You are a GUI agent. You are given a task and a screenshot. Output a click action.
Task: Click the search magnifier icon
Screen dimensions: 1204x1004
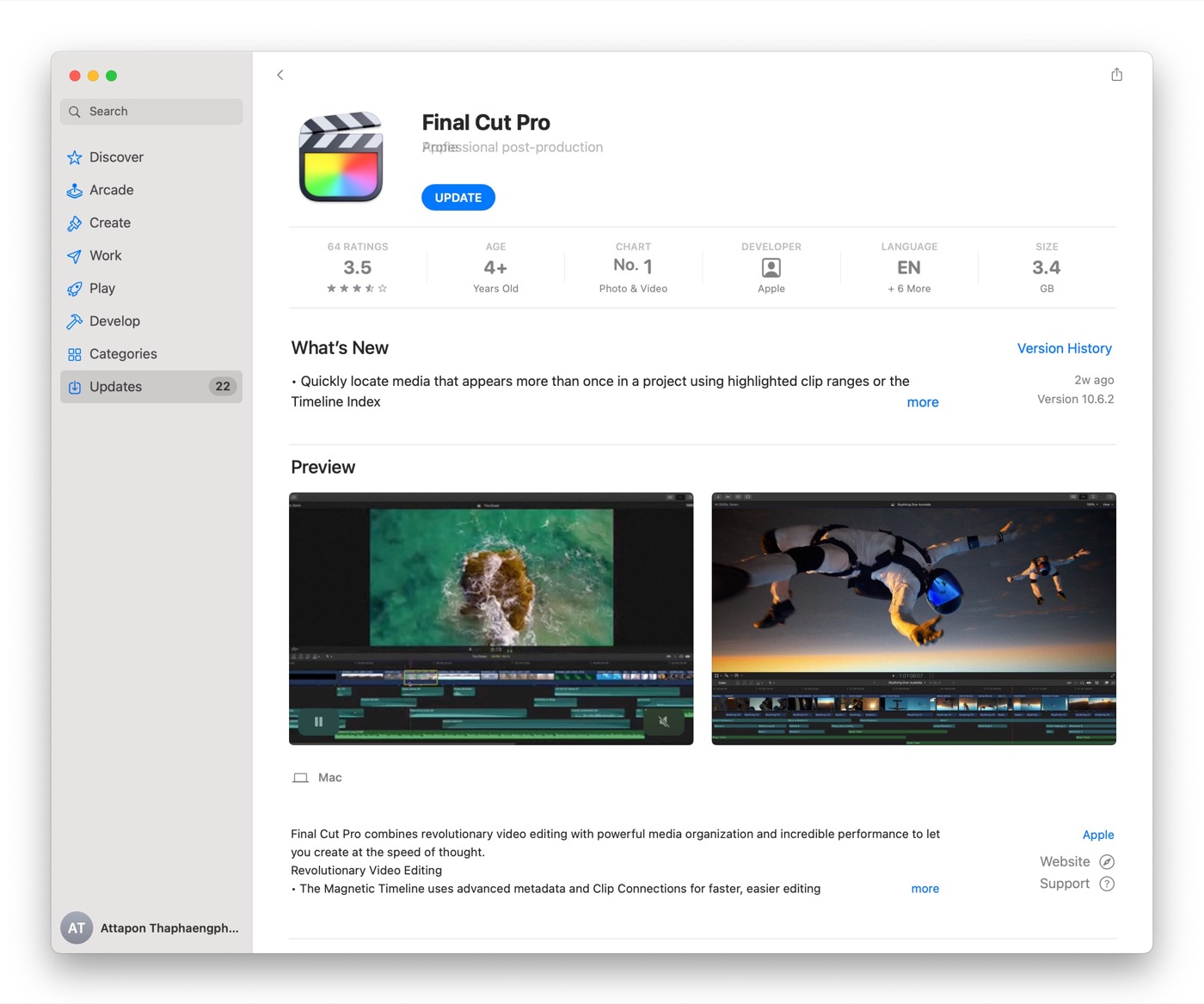75,112
